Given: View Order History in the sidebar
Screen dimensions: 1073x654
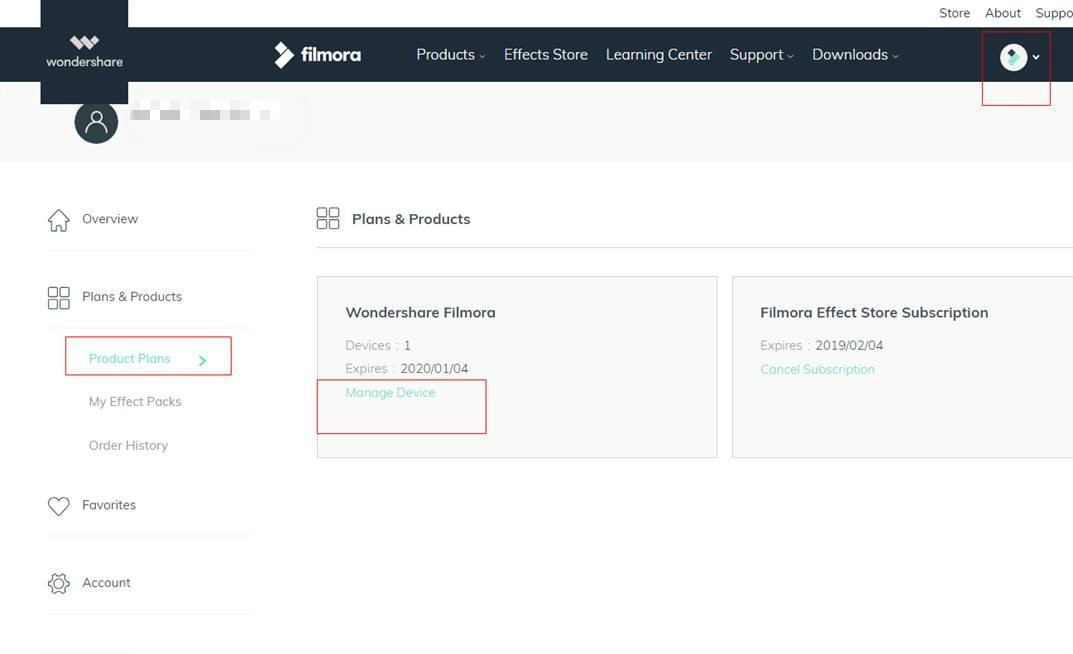Looking at the screenshot, I should [128, 445].
